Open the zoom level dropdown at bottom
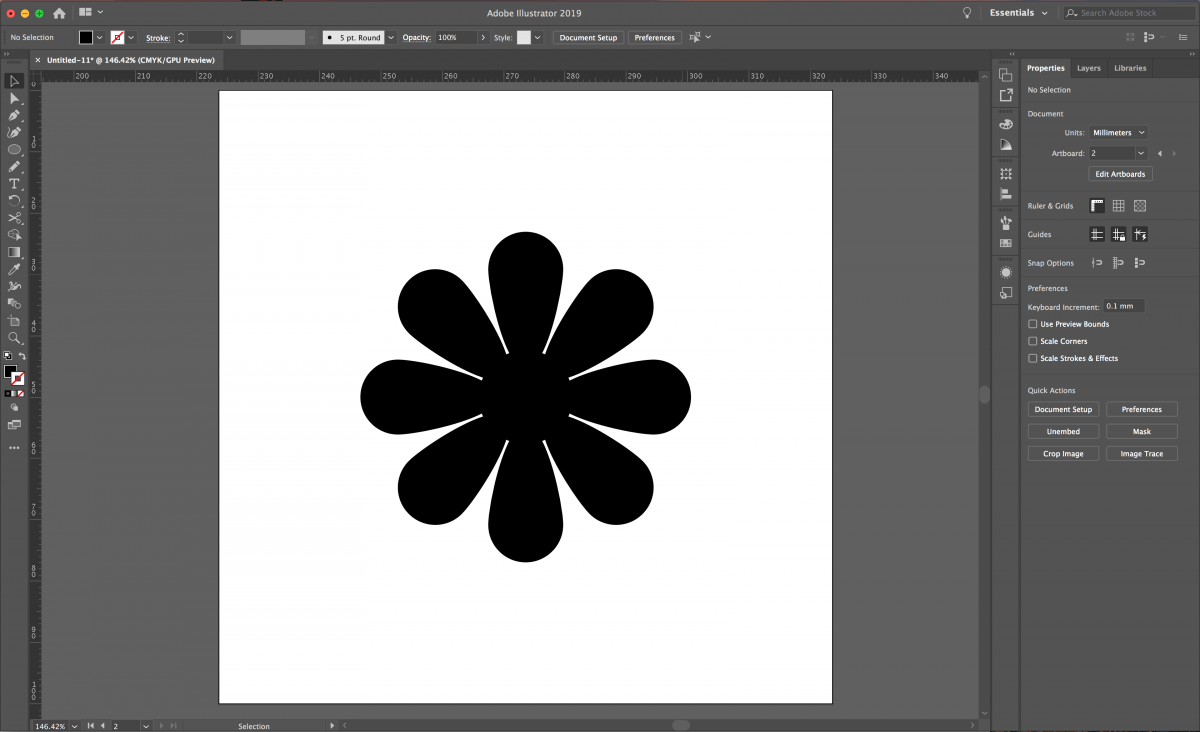This screenshot has width=1200, height=732. click(x=74, y=726)
